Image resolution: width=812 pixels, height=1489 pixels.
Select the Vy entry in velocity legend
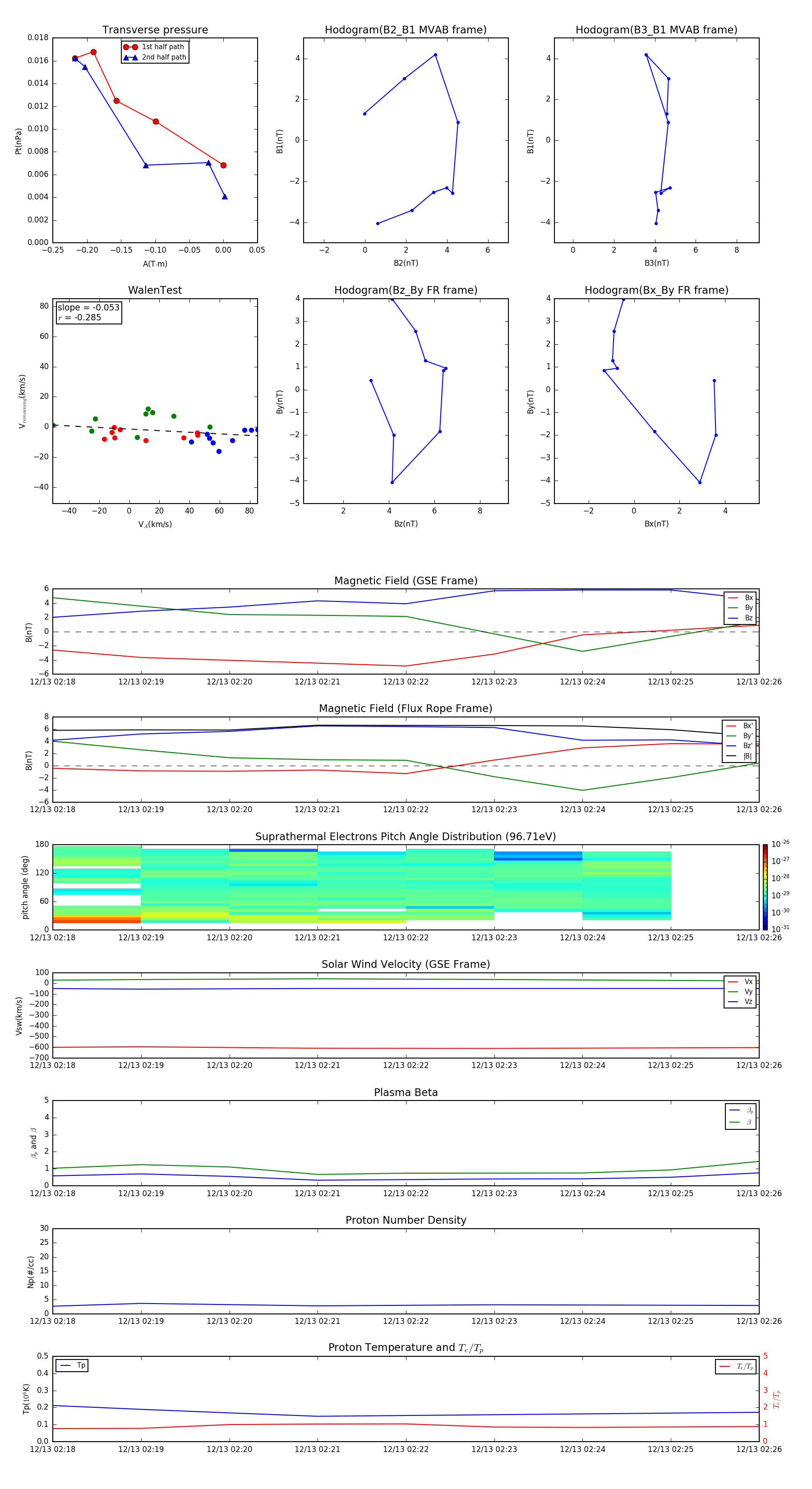740,991
